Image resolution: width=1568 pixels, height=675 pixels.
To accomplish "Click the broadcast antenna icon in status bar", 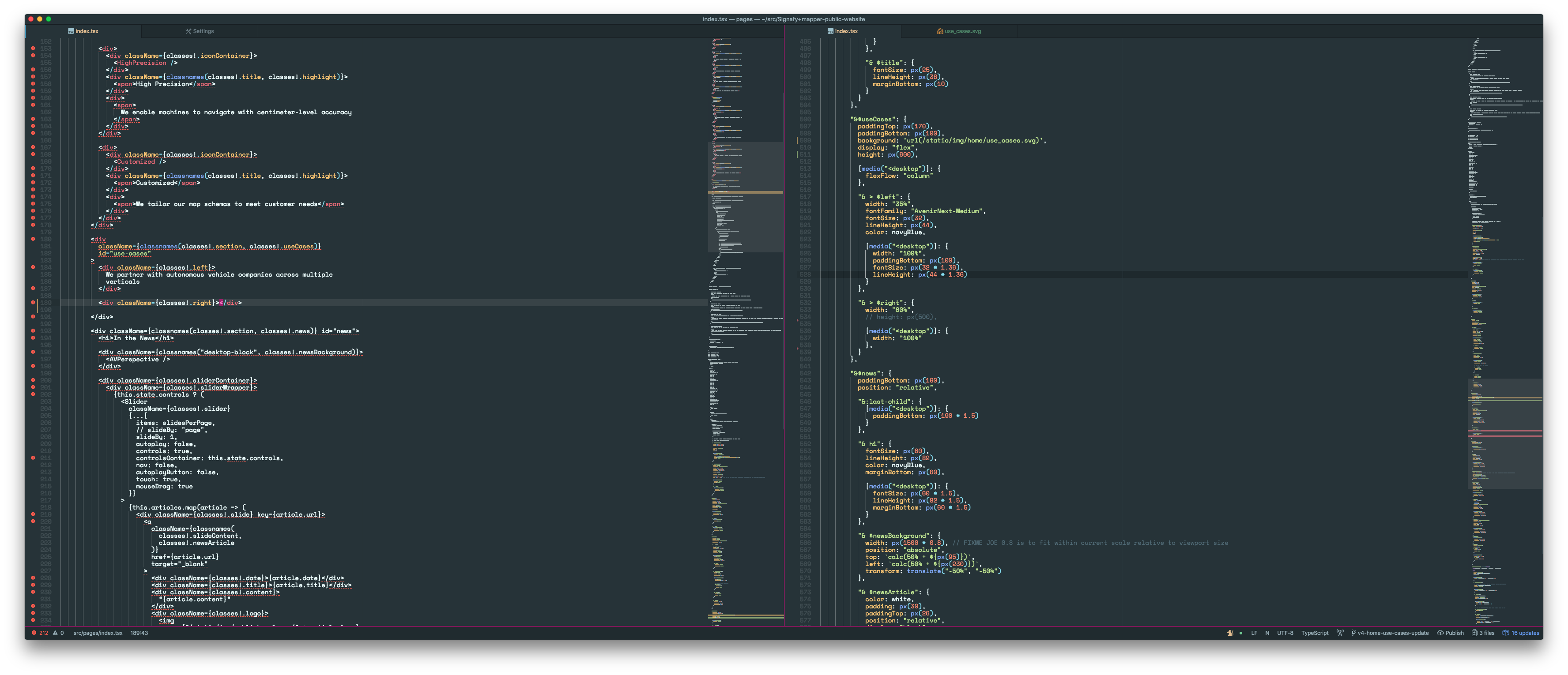I will [1340, 633].
